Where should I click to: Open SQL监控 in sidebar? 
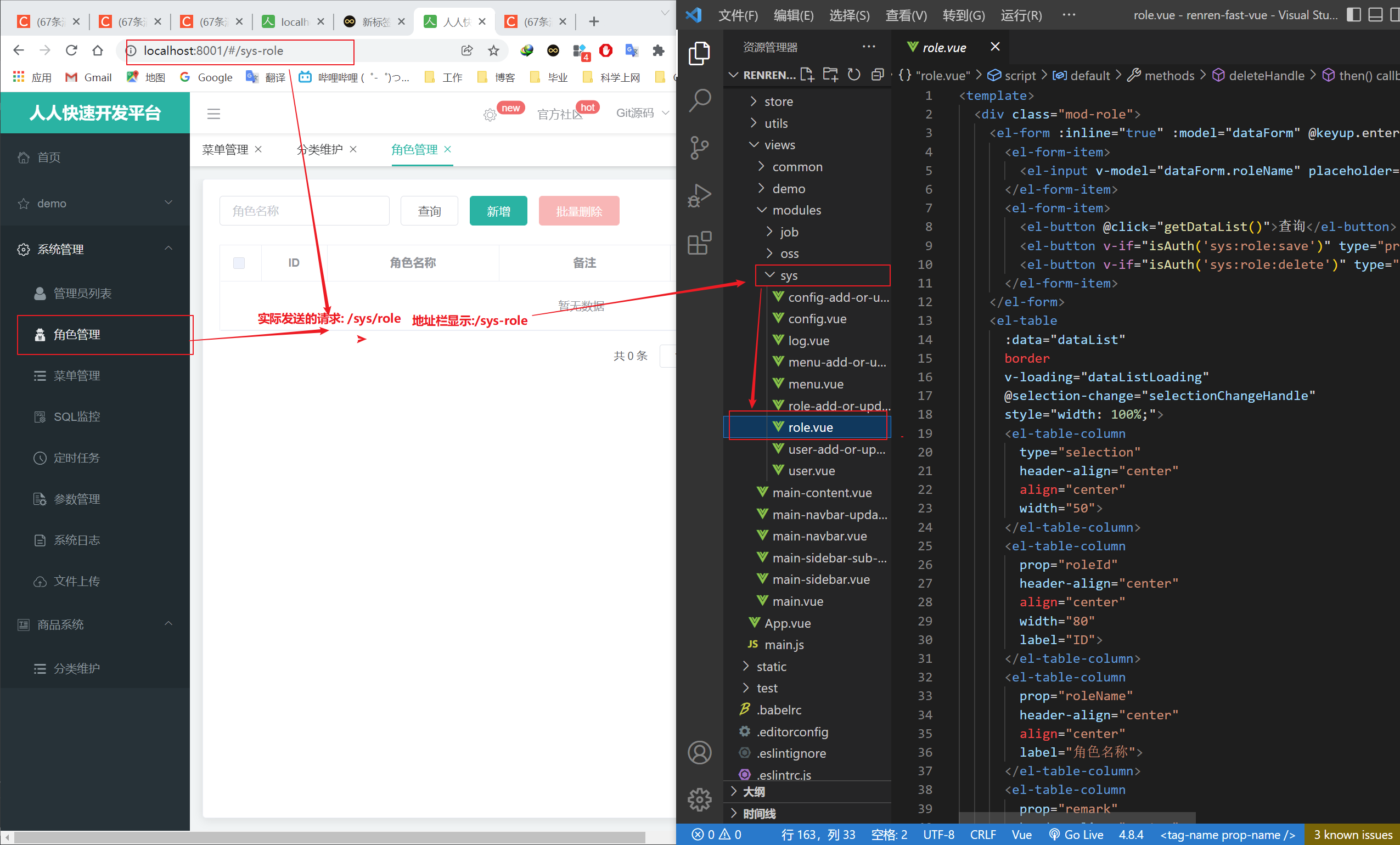click(95, 416)
